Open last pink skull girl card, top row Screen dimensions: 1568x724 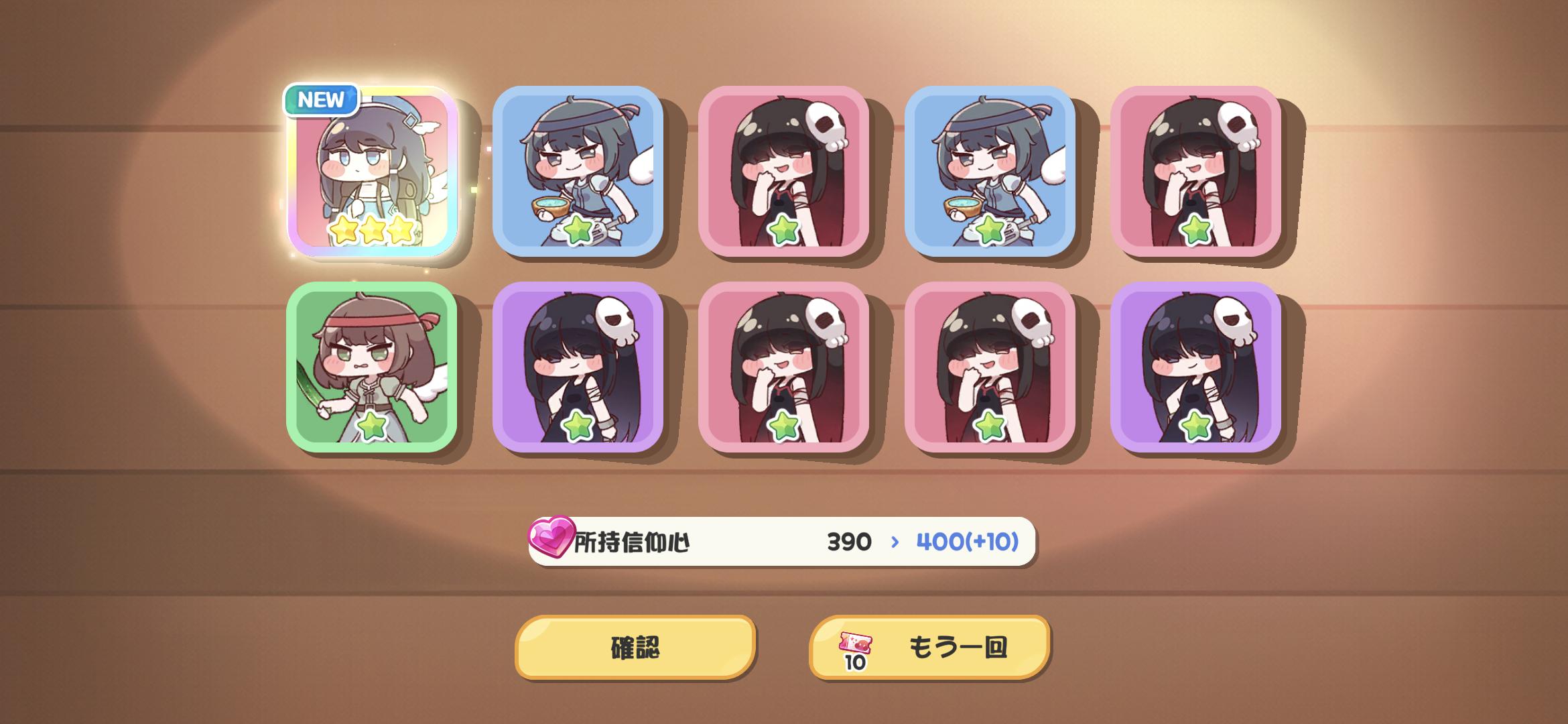[x=1195, y=171]
